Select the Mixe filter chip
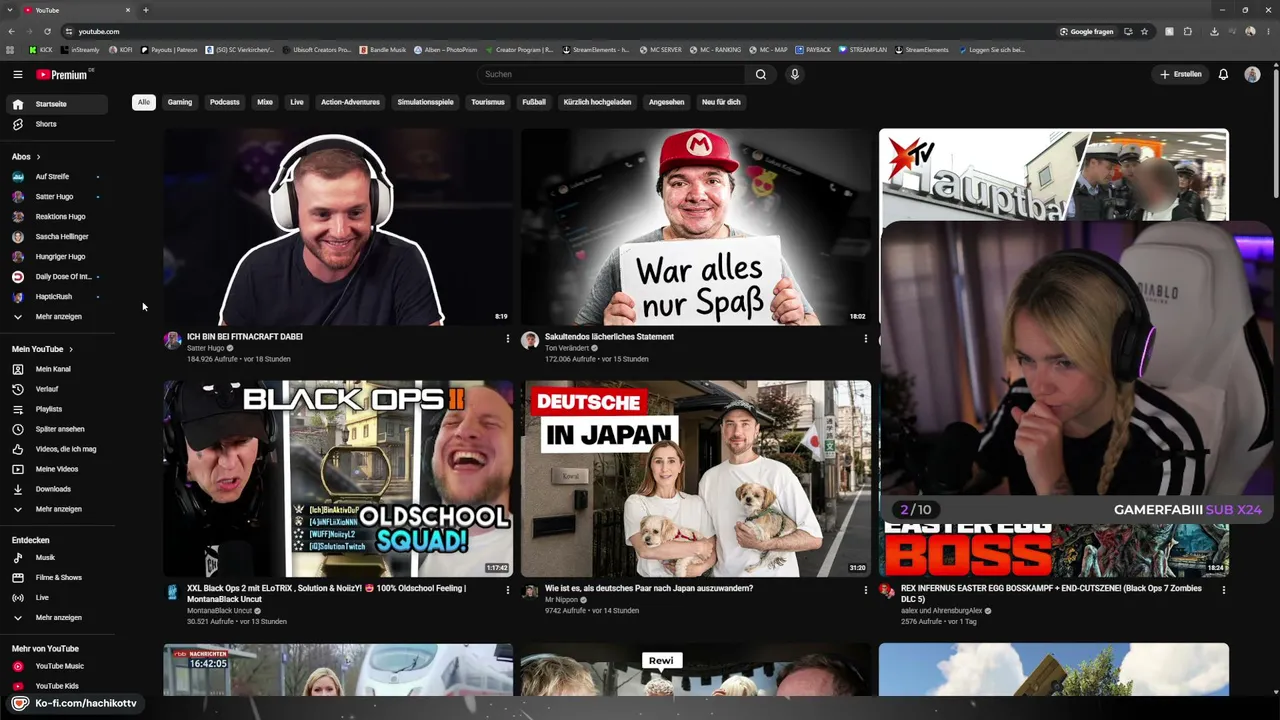The height and width of the screenshot is (720, 1280). coord(265,102)
